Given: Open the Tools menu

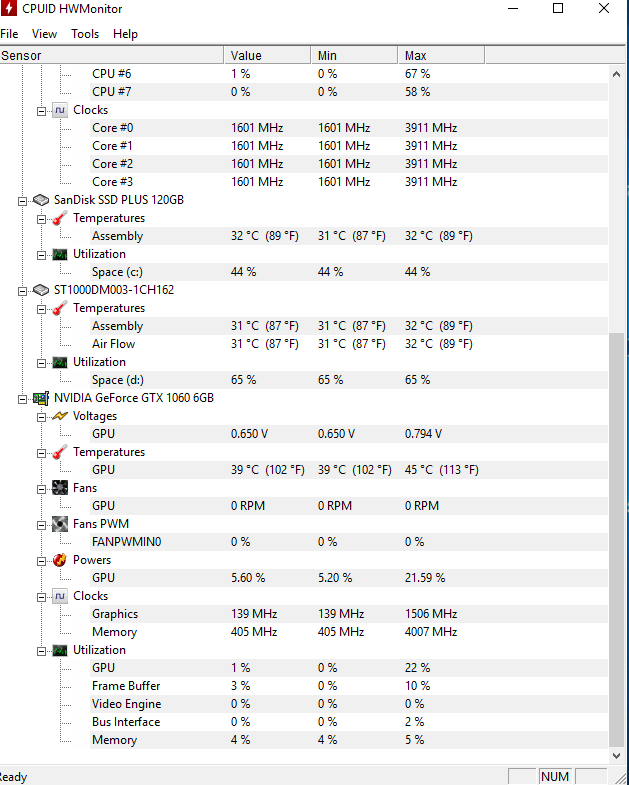Looking at the screenshot, I should (x=85, y=34).
